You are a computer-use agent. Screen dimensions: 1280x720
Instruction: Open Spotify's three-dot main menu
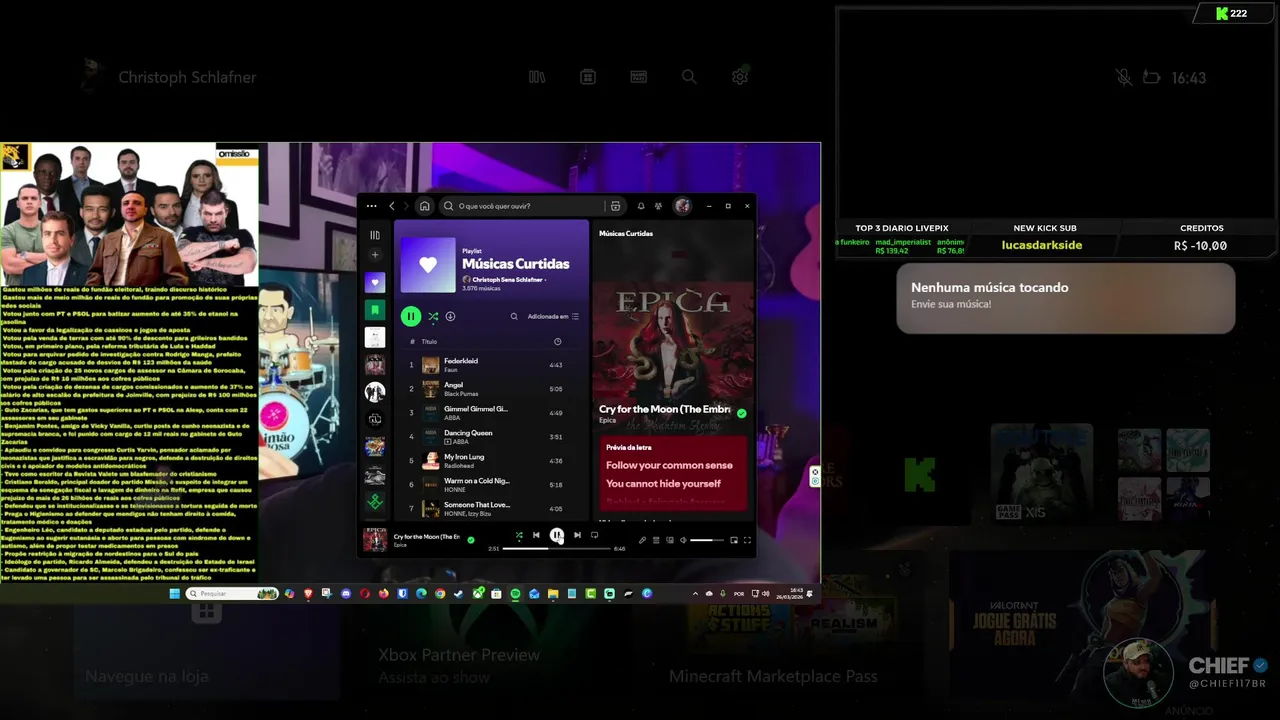click(x=372, y=206)
